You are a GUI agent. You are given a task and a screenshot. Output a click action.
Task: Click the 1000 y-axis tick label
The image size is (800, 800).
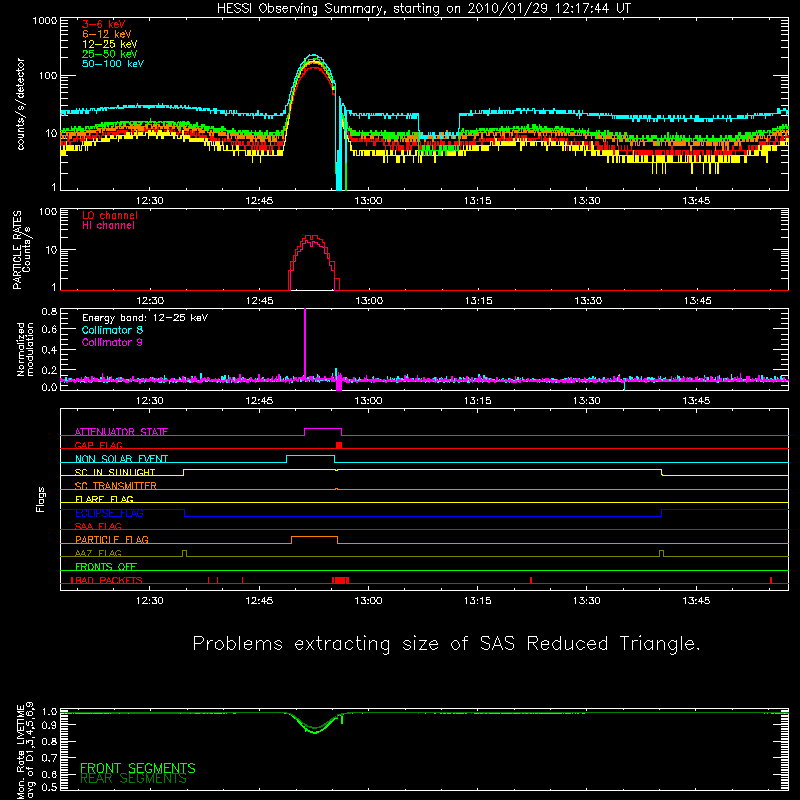[x=44, y=21]
